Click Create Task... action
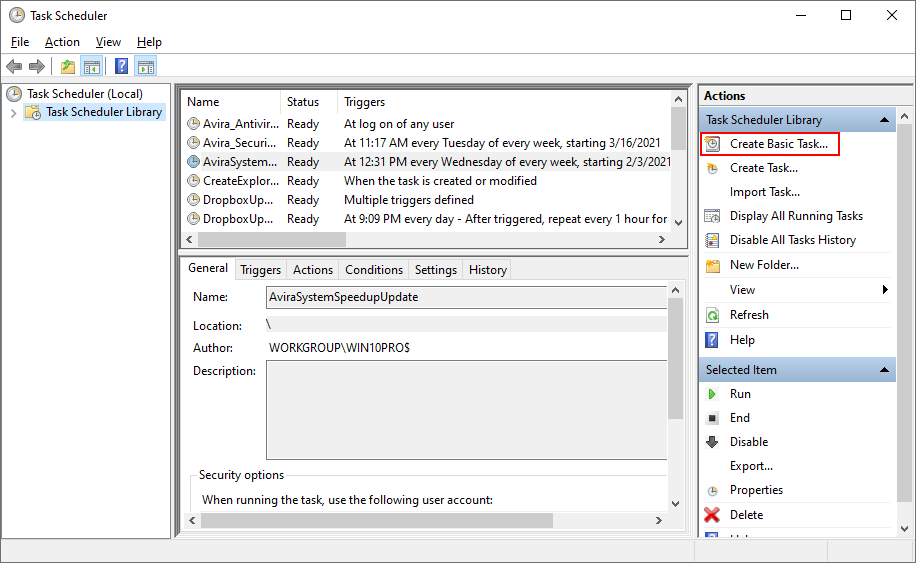This screenshot has width=916, height=563. point(764,168)
